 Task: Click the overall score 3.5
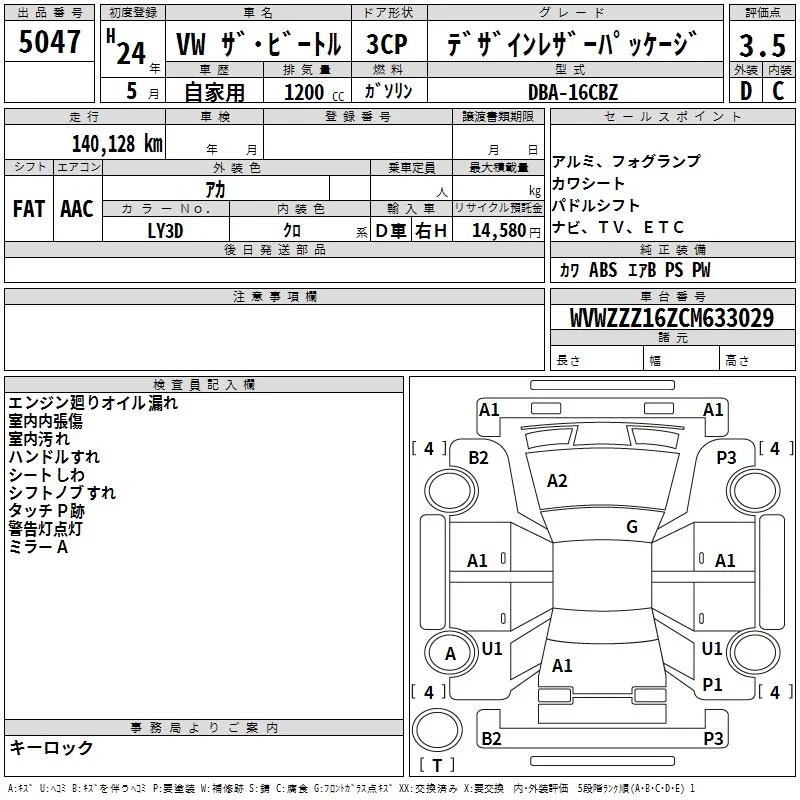tap(762, 45)
